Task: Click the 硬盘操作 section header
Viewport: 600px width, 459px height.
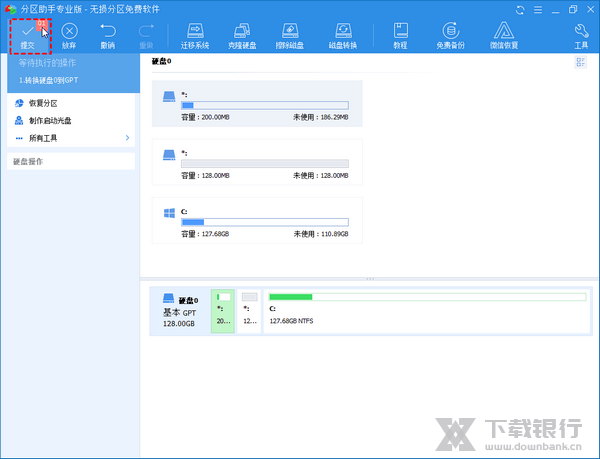Action: [x=71, y=161]
